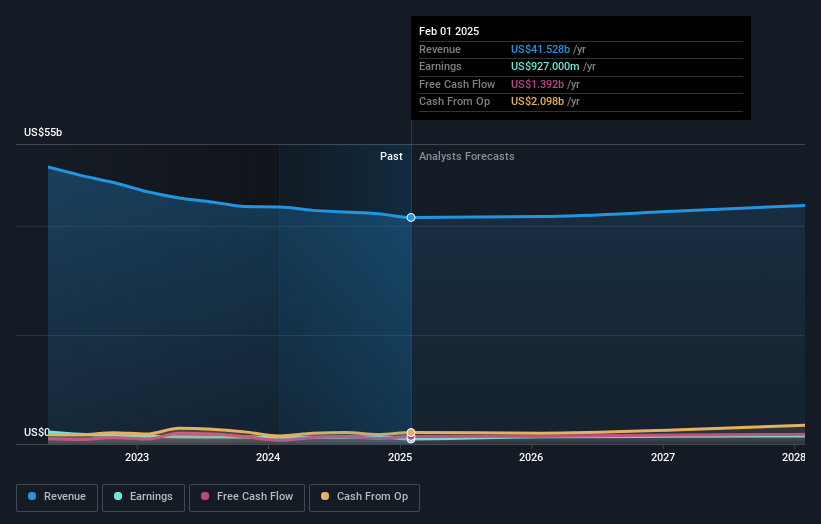821x524 pixels.
Task: Click the Past label on chart
Action: 391,157
